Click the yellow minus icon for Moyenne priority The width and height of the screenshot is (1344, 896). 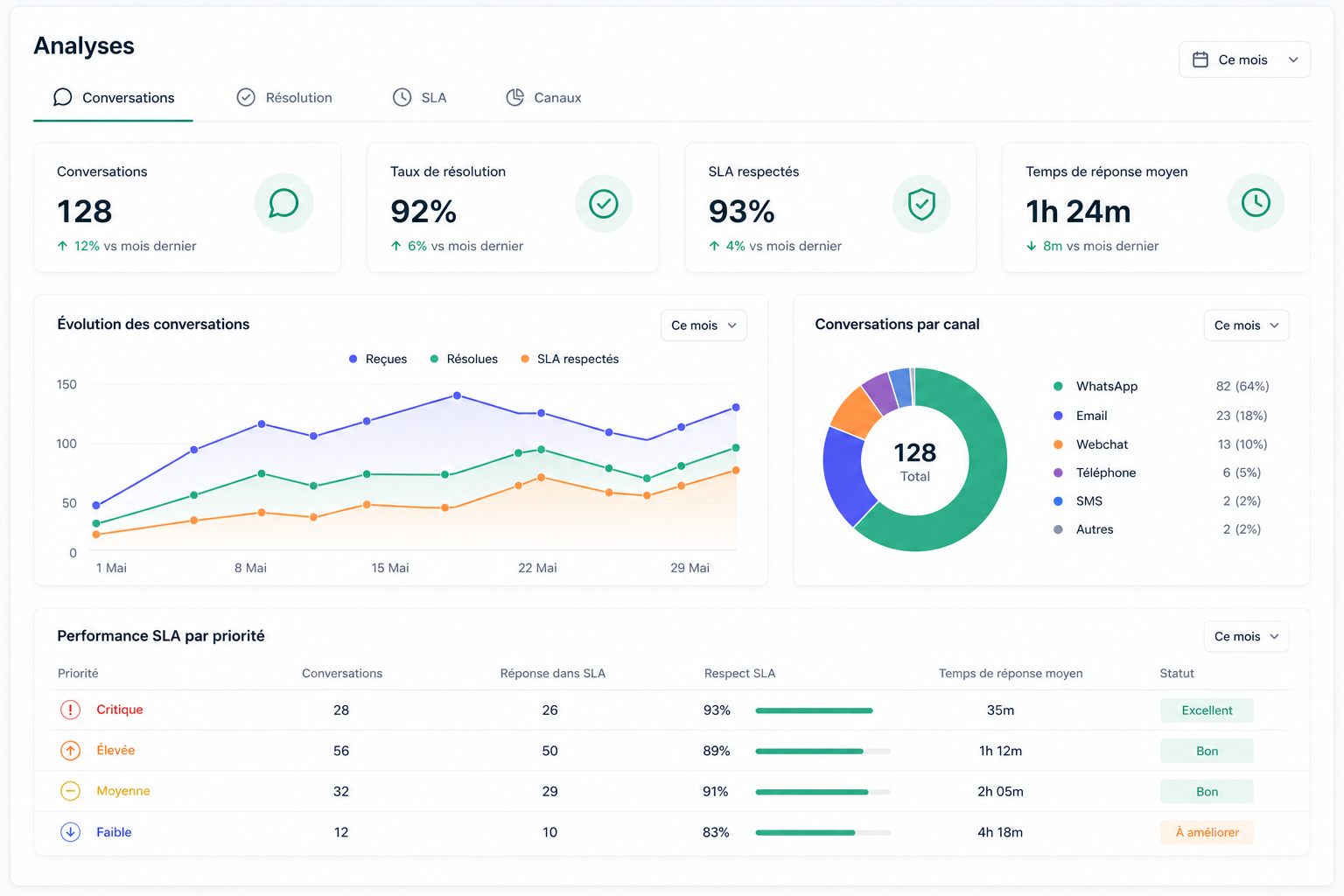click(x=70, y=791)
